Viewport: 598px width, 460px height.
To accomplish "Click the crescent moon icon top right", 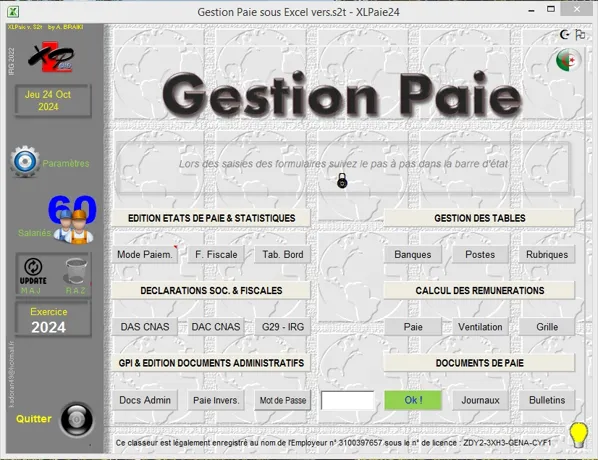I will (x=564, y=35).
